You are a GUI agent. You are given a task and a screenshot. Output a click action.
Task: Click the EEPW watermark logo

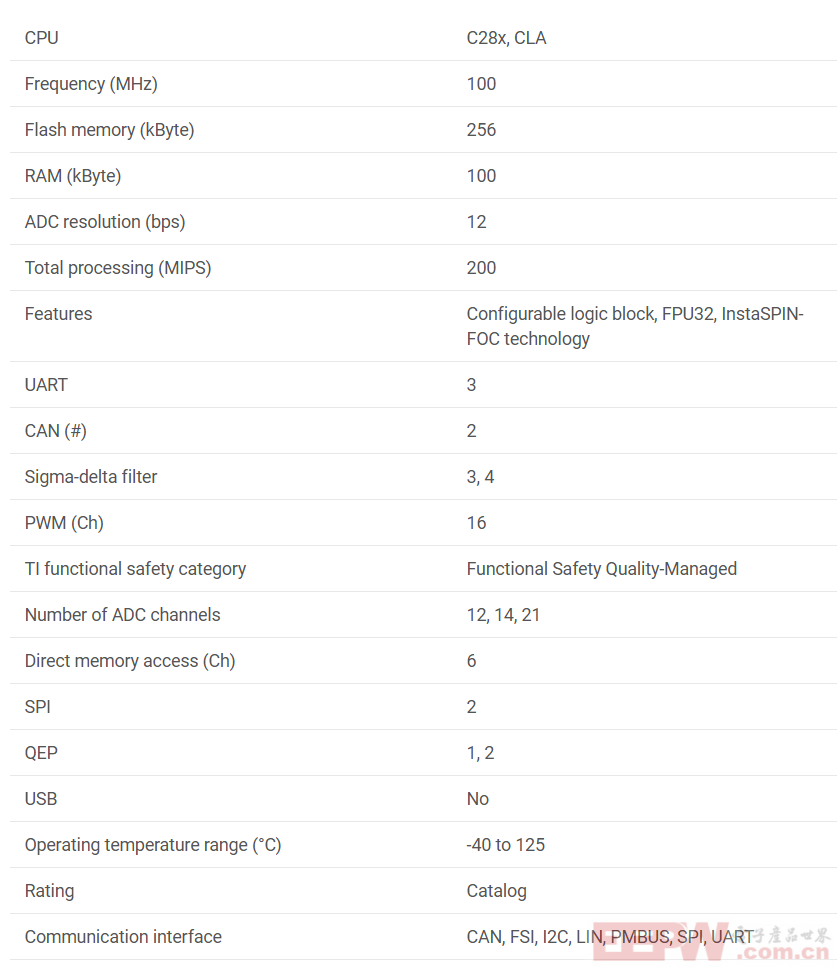(x=711, y=942)
